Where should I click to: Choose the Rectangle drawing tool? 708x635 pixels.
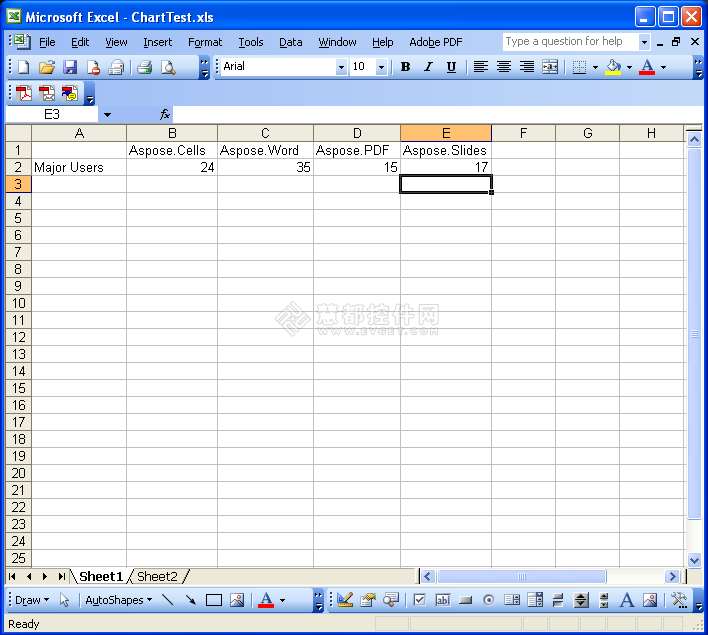coord(213,600)
